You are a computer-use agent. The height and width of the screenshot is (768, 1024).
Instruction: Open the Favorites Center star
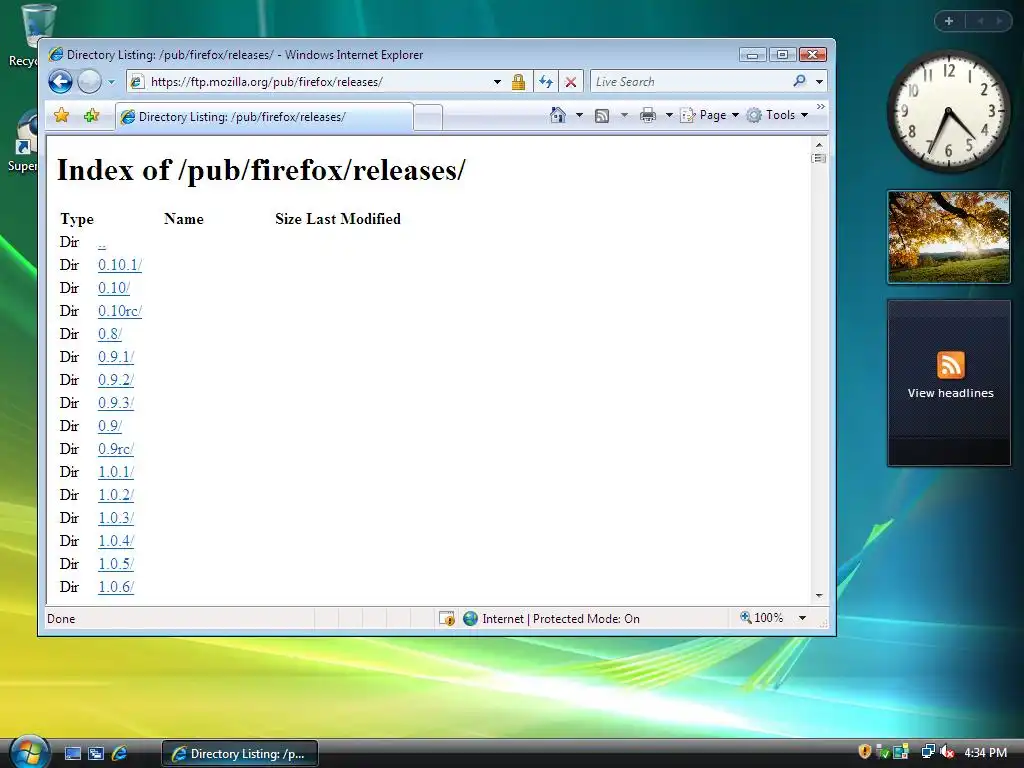click(61, 116)
